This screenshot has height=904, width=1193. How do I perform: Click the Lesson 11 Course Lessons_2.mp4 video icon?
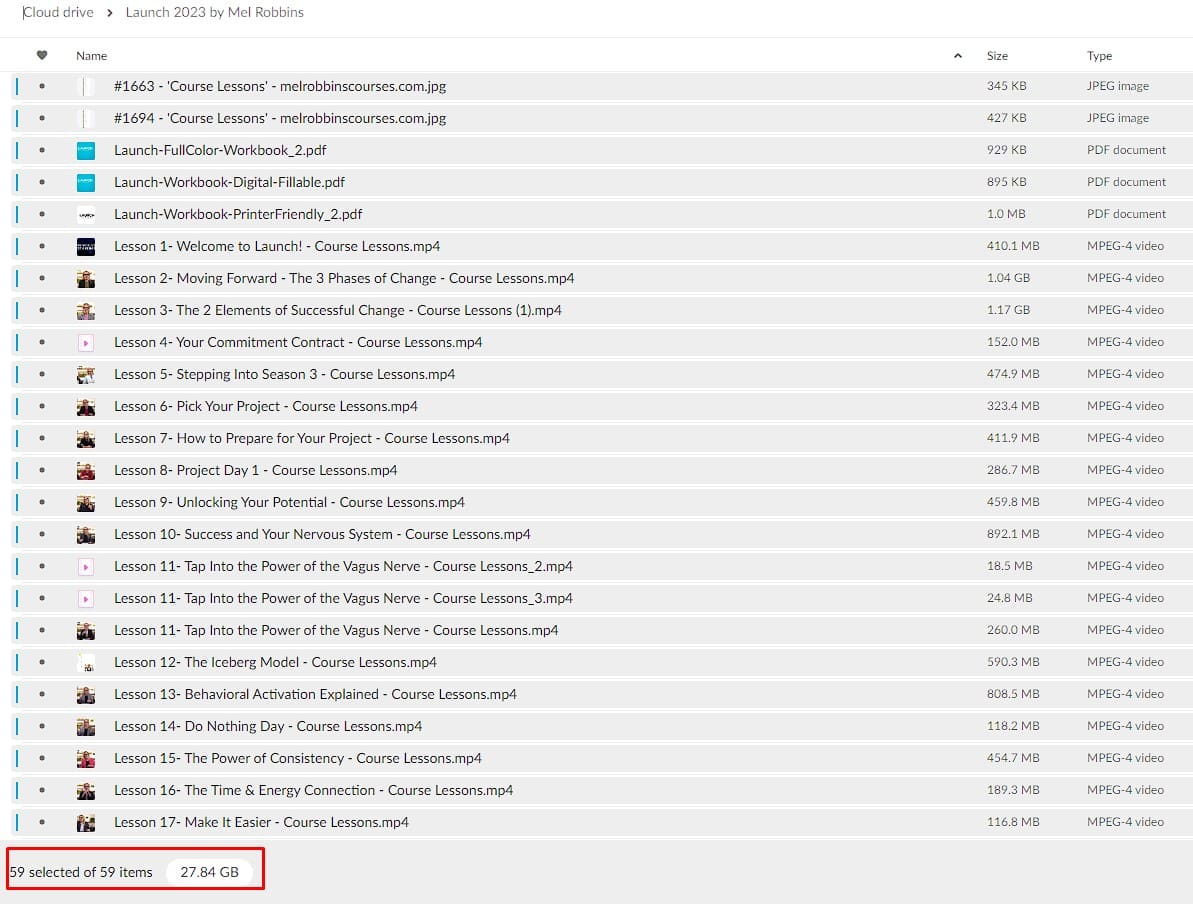point(86,566)
